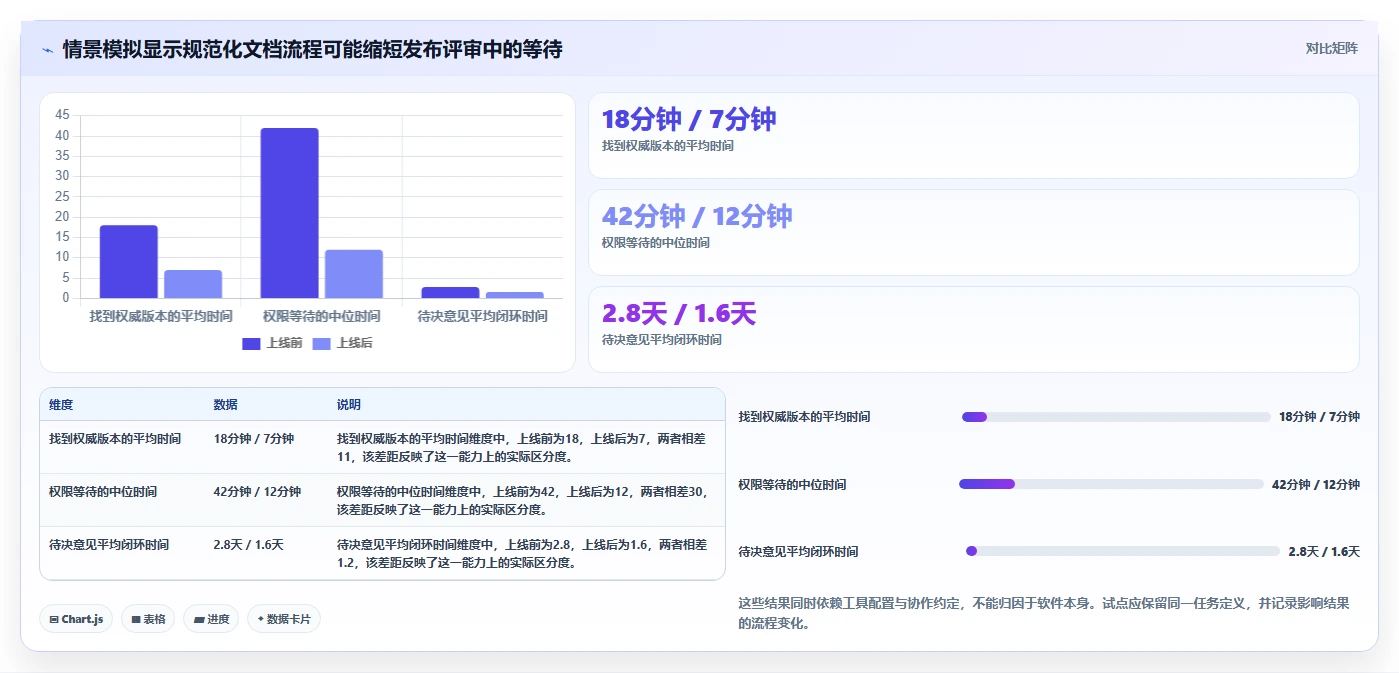1399x673 pixels.
Task: Click stat card caption 找到权威版本的平均时间
Action: pyautogui.click(x=667, y=146)
